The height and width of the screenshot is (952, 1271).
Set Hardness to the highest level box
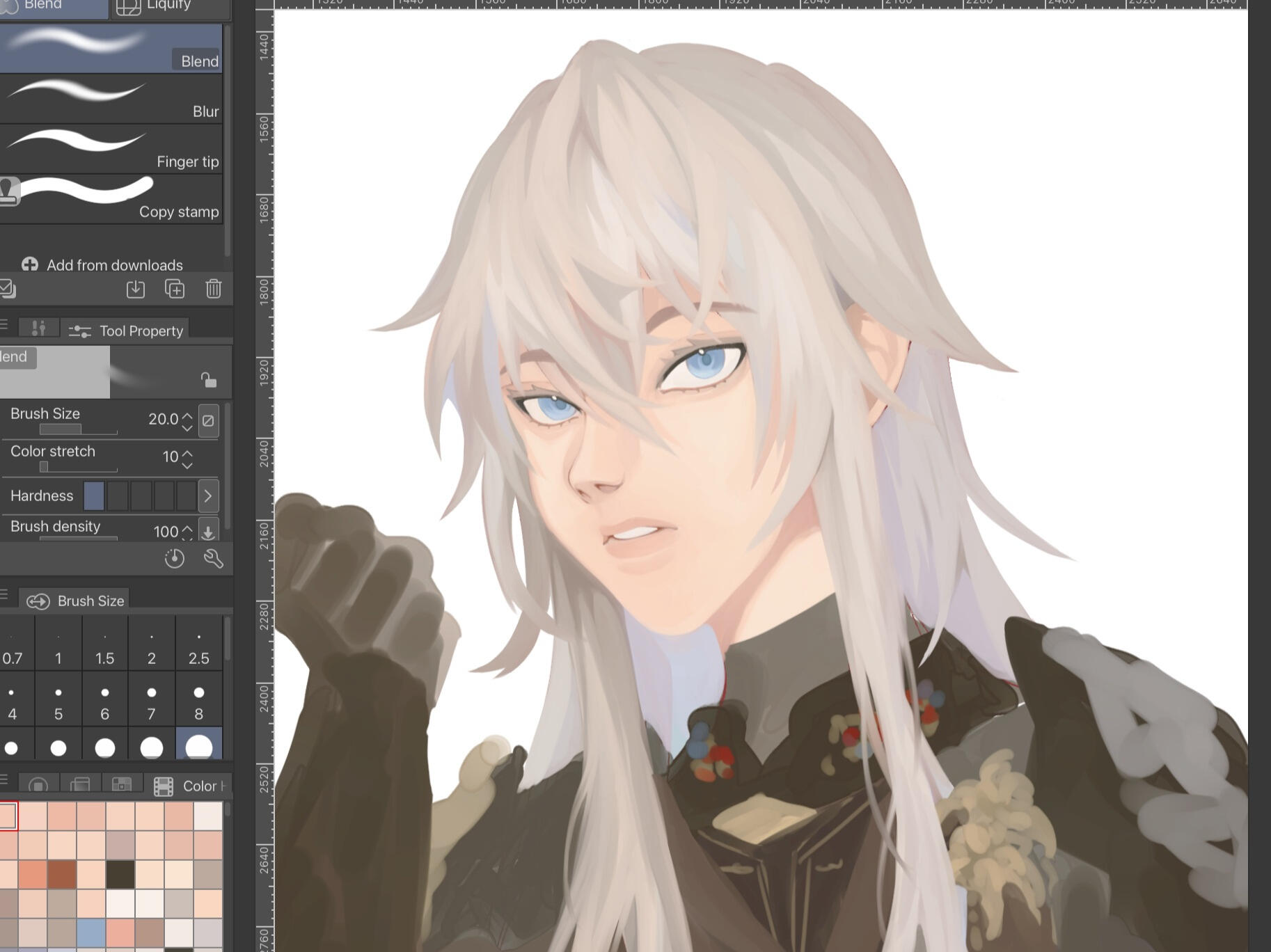[186, 496]
